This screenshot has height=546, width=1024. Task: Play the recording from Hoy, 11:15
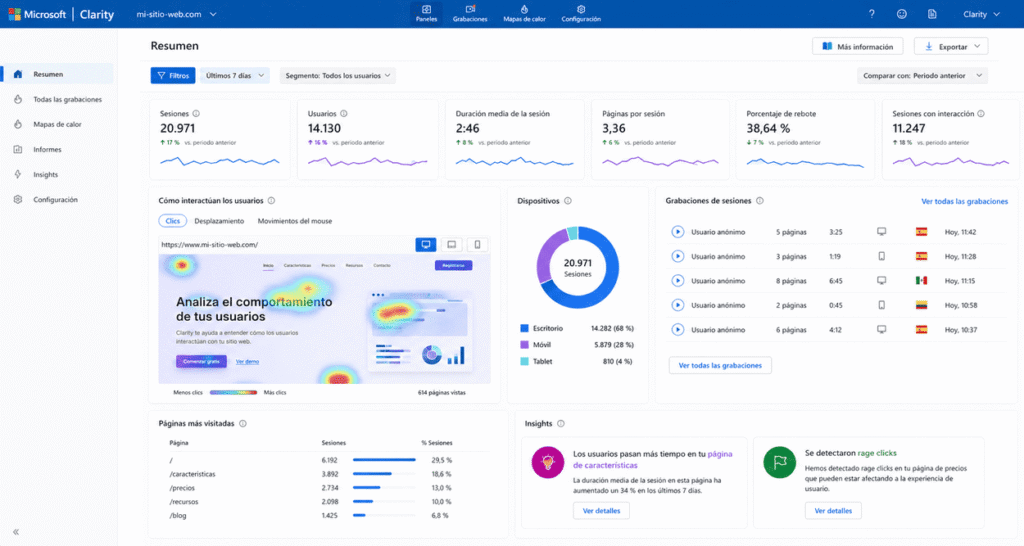pos(677,281)
